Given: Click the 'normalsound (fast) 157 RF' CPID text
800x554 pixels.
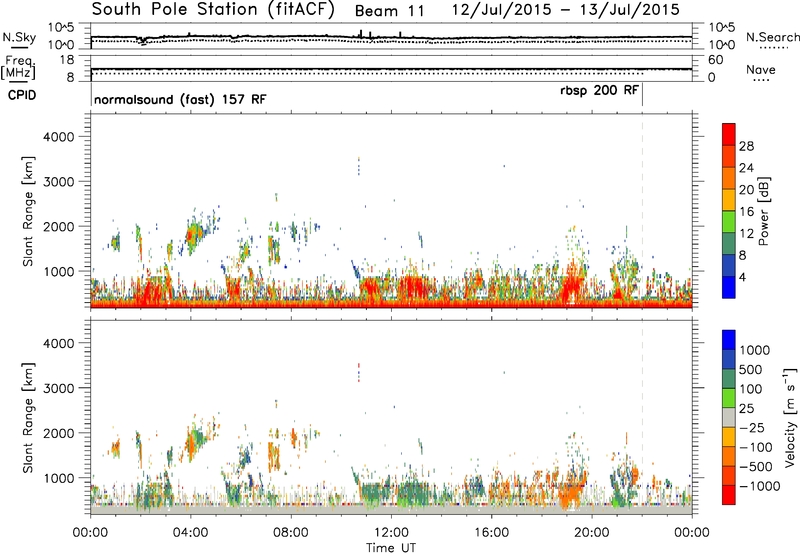Looking at the screenshot, I should coord(180,99).
